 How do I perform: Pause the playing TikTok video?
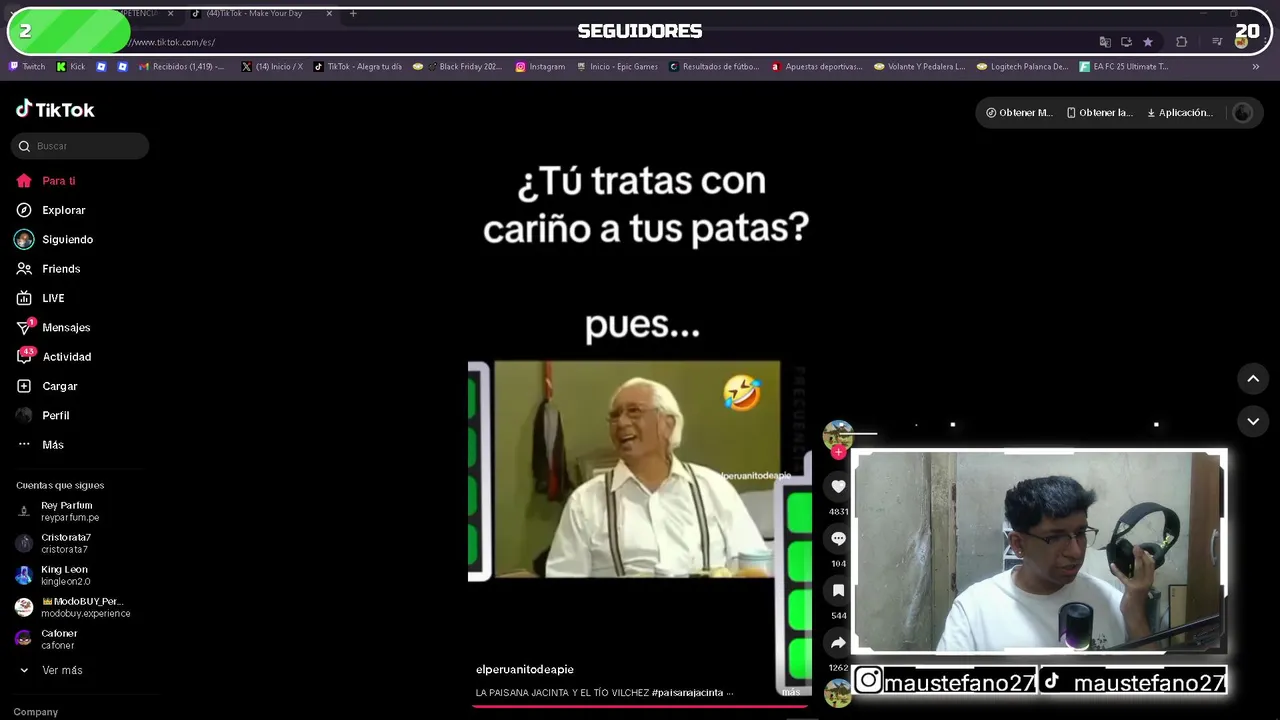640,400
